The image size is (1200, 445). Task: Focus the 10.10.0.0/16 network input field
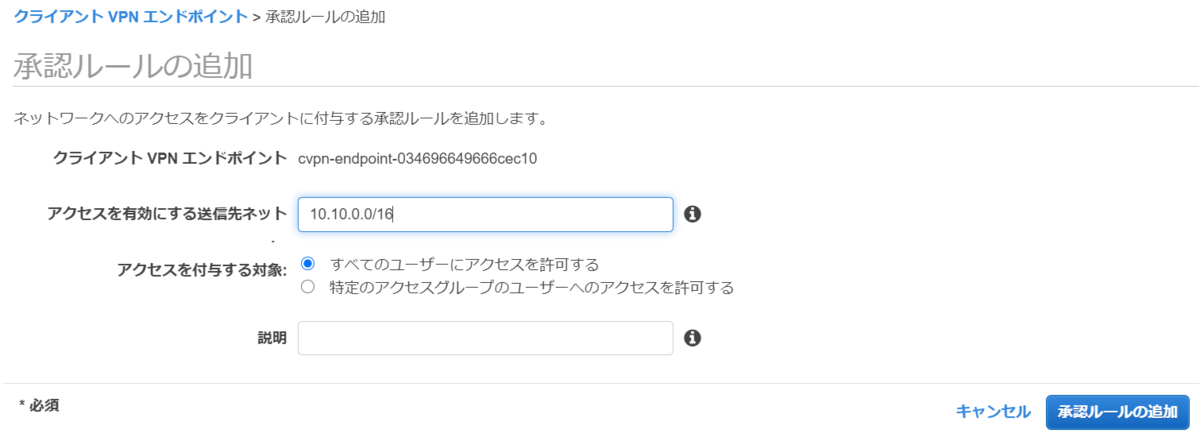[485, 214]
